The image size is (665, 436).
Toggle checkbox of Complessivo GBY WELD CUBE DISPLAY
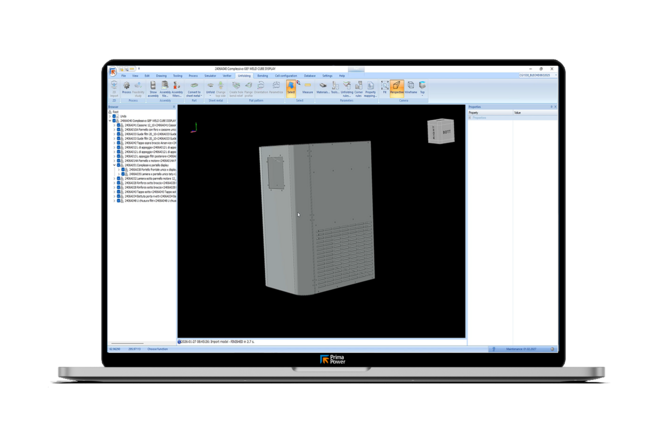(x=114, y=121)
